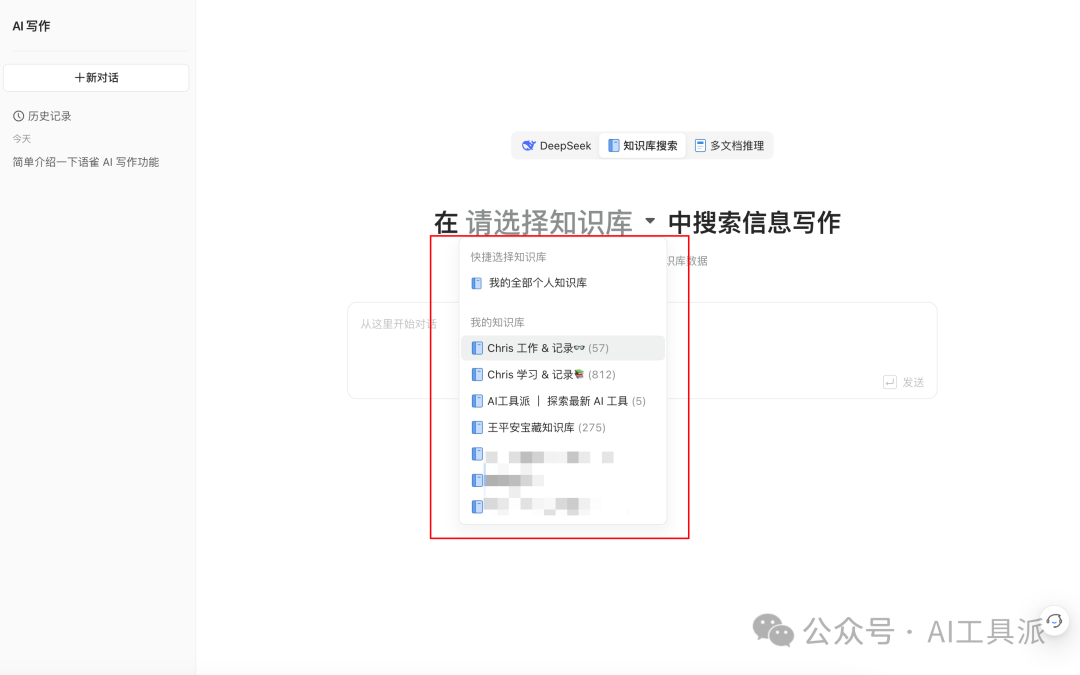
Task: Select the Chris 工作 & 记录 knowledge base
Action: (x=563, y=348)
